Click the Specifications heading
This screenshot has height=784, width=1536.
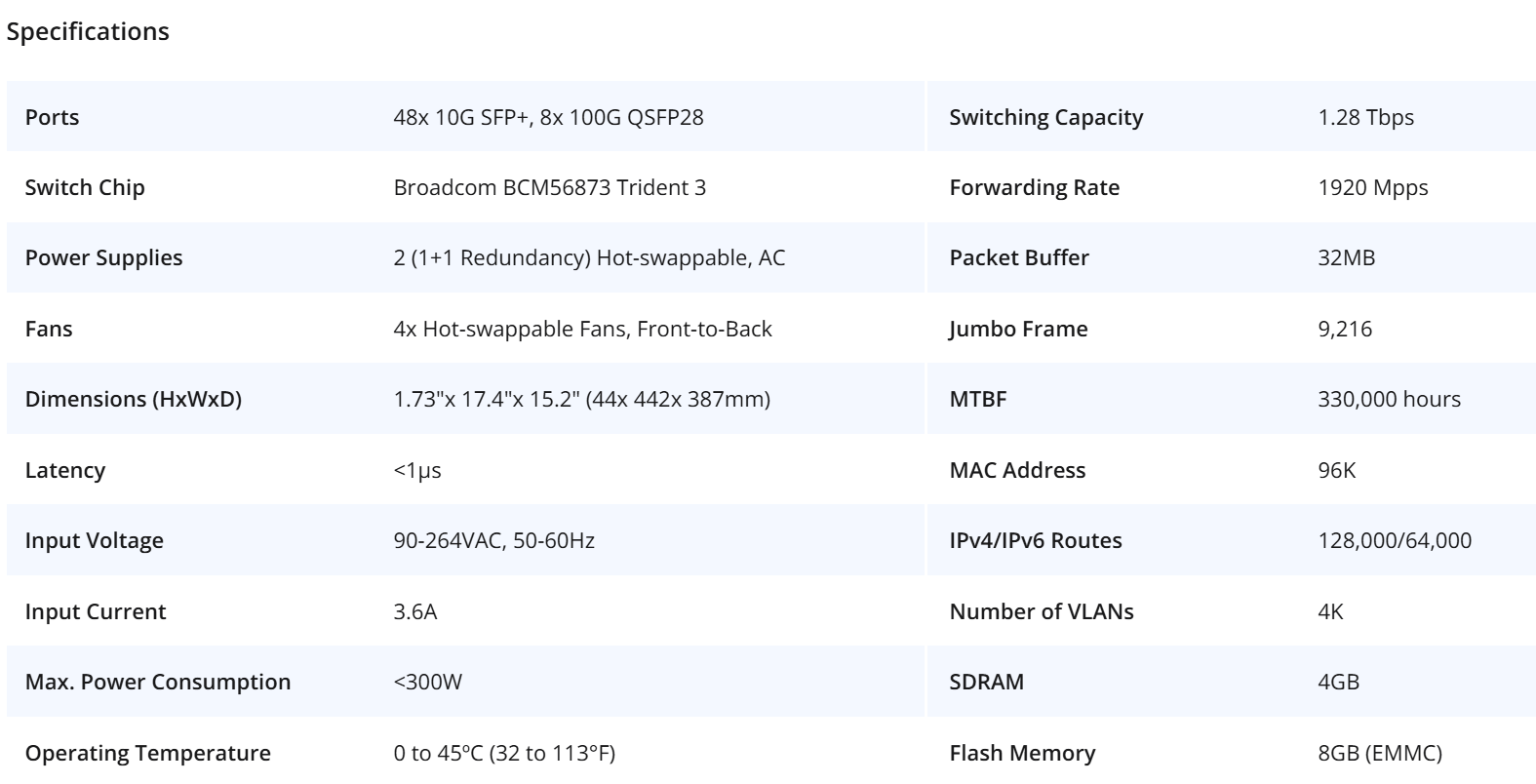coord(88,31)
